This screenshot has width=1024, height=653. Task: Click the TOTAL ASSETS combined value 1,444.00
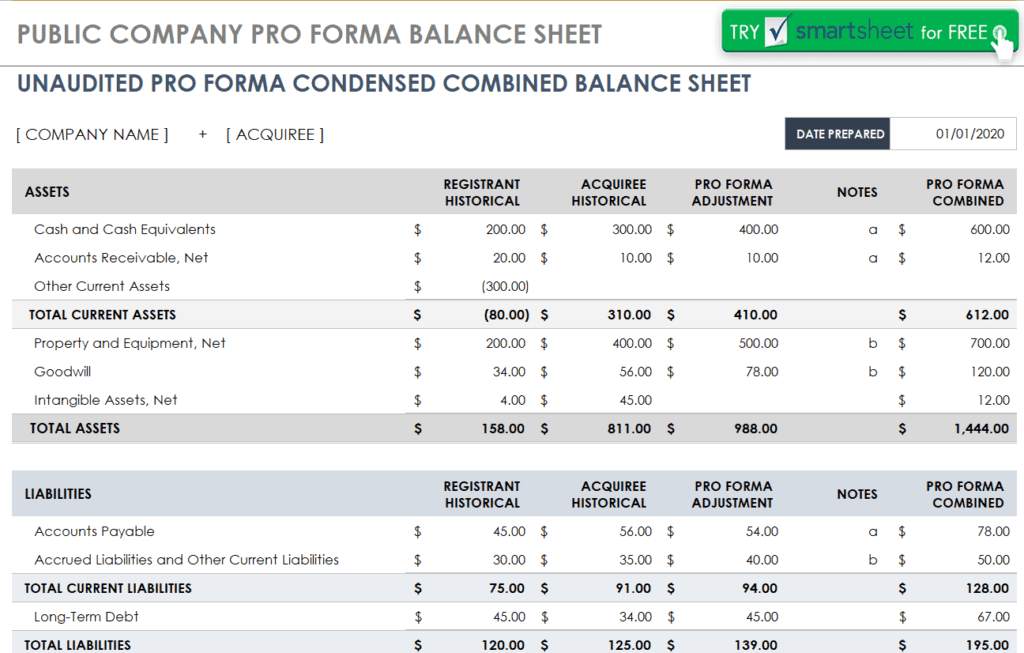[x=981, y=428]
